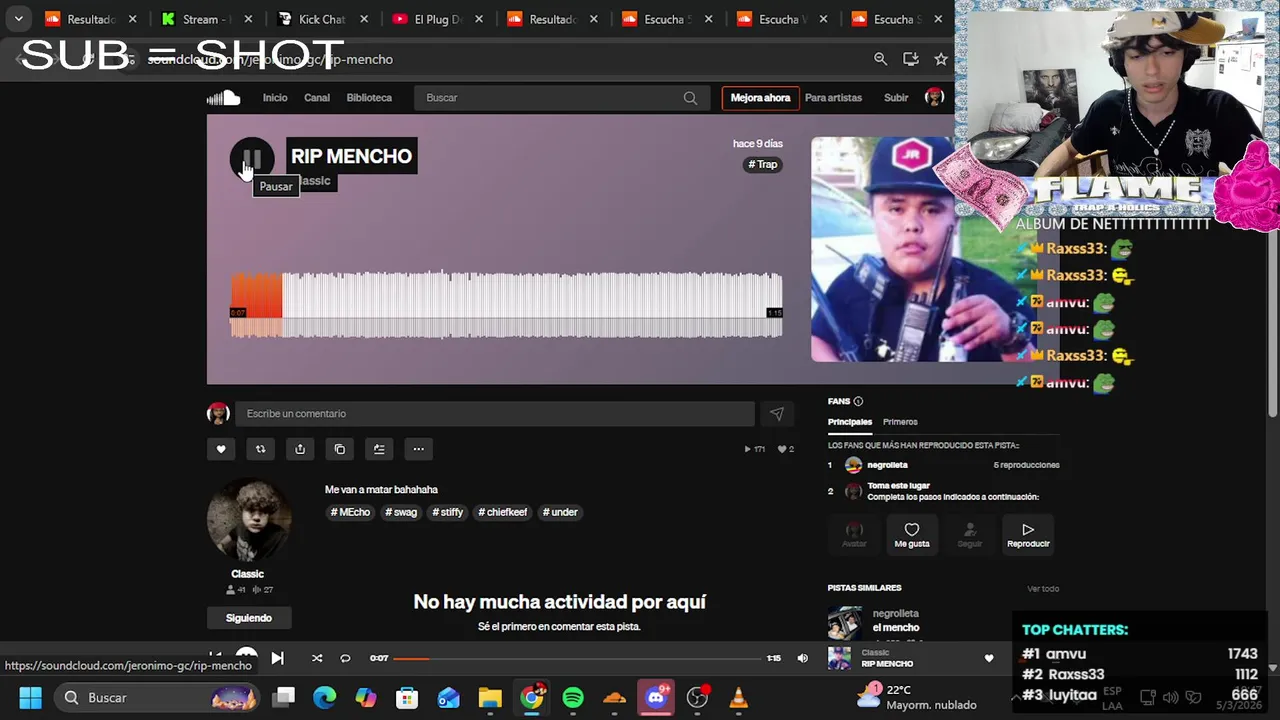The width and height of the screenshot is (1280, 720).
Task: Add track to next up queue
Action: point(379,449)
